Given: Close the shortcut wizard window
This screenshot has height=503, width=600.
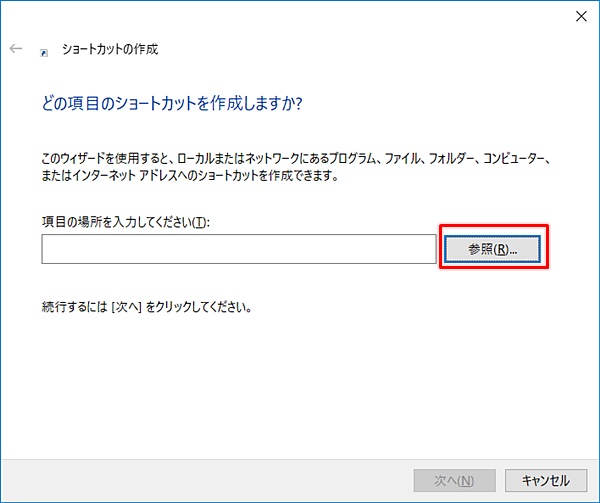Looking at the screenshot, I should [581, 16].
